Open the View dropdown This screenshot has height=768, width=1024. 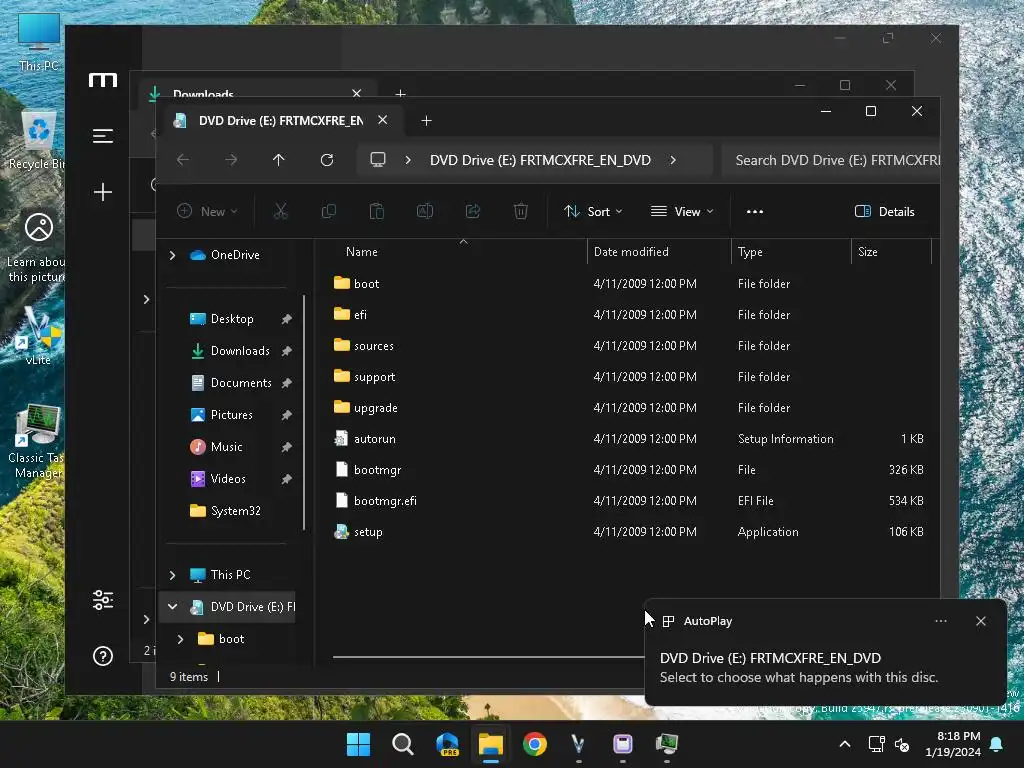point(682,212)
